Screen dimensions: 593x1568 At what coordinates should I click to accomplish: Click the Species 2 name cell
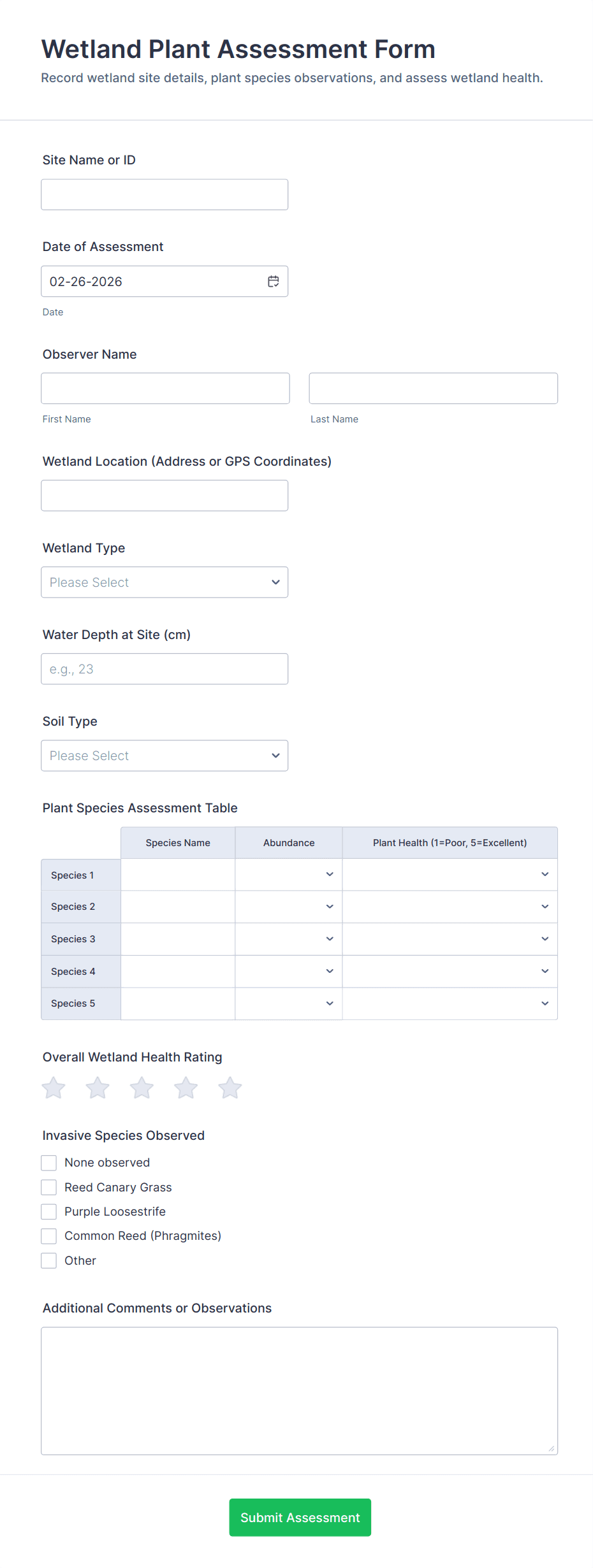coord(178,907)
